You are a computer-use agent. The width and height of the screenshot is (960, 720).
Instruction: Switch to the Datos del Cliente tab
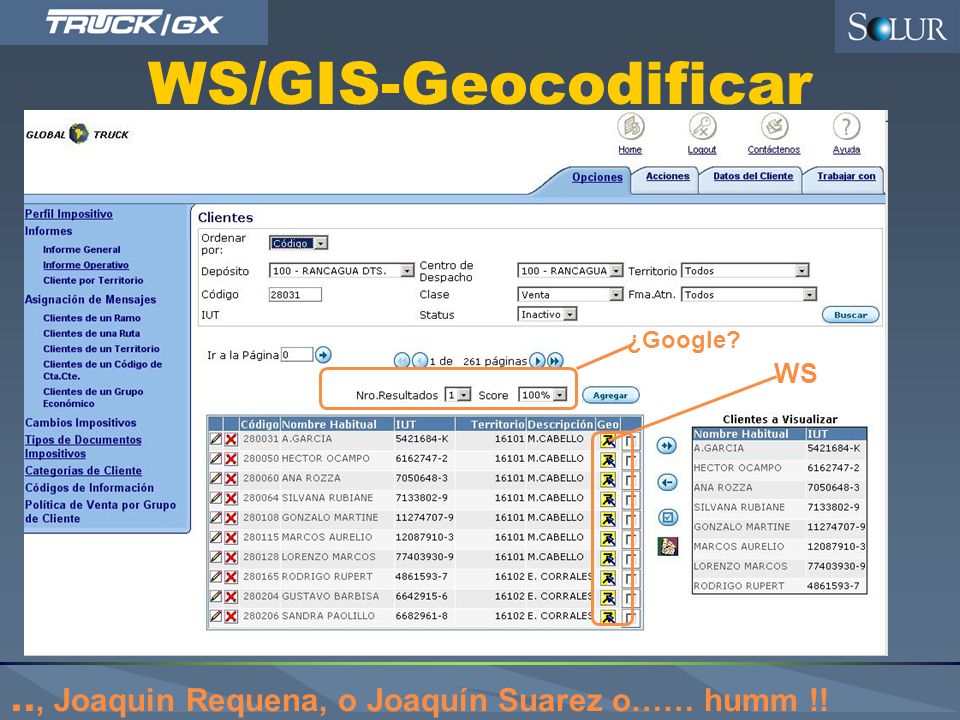coord(753,176)
